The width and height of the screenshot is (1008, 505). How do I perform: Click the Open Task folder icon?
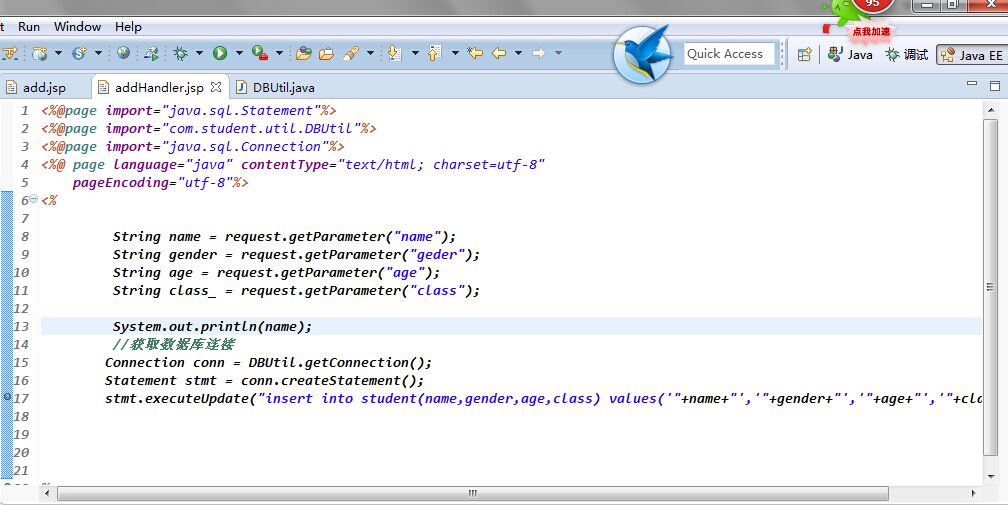pyautogui.click(x=327, y=53)
